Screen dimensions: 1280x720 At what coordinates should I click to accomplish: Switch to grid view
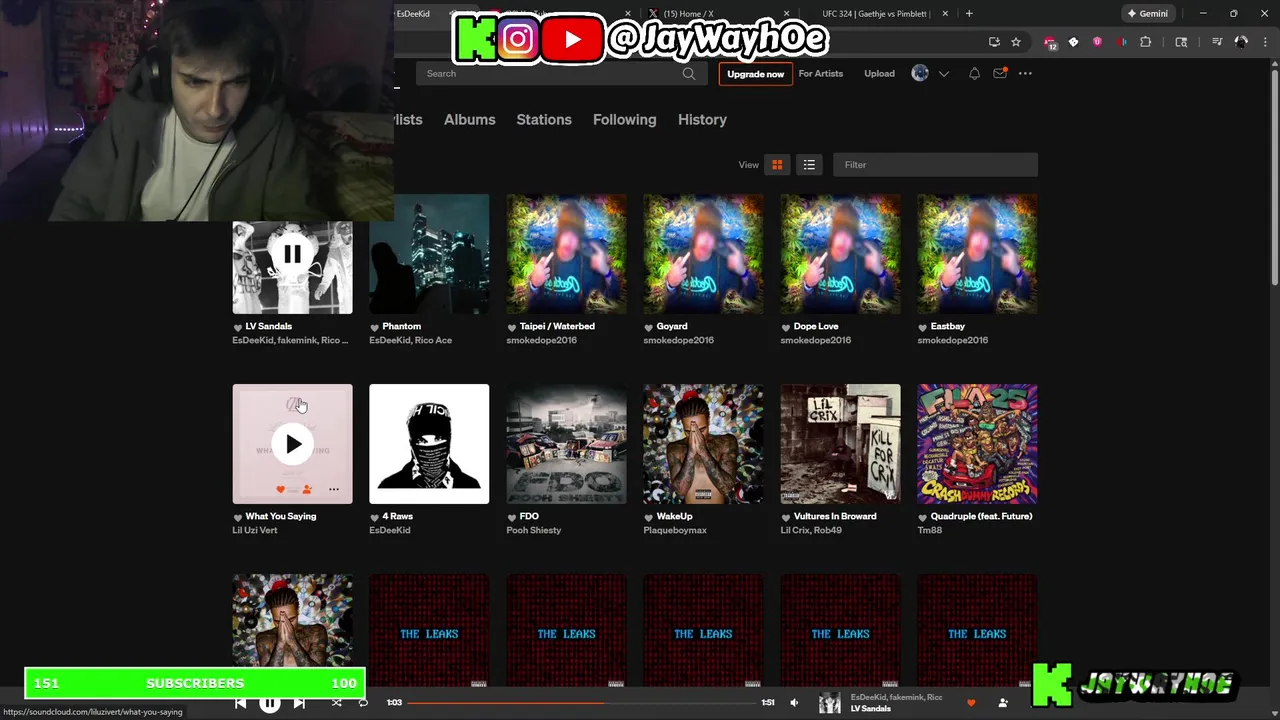point(777,165)
